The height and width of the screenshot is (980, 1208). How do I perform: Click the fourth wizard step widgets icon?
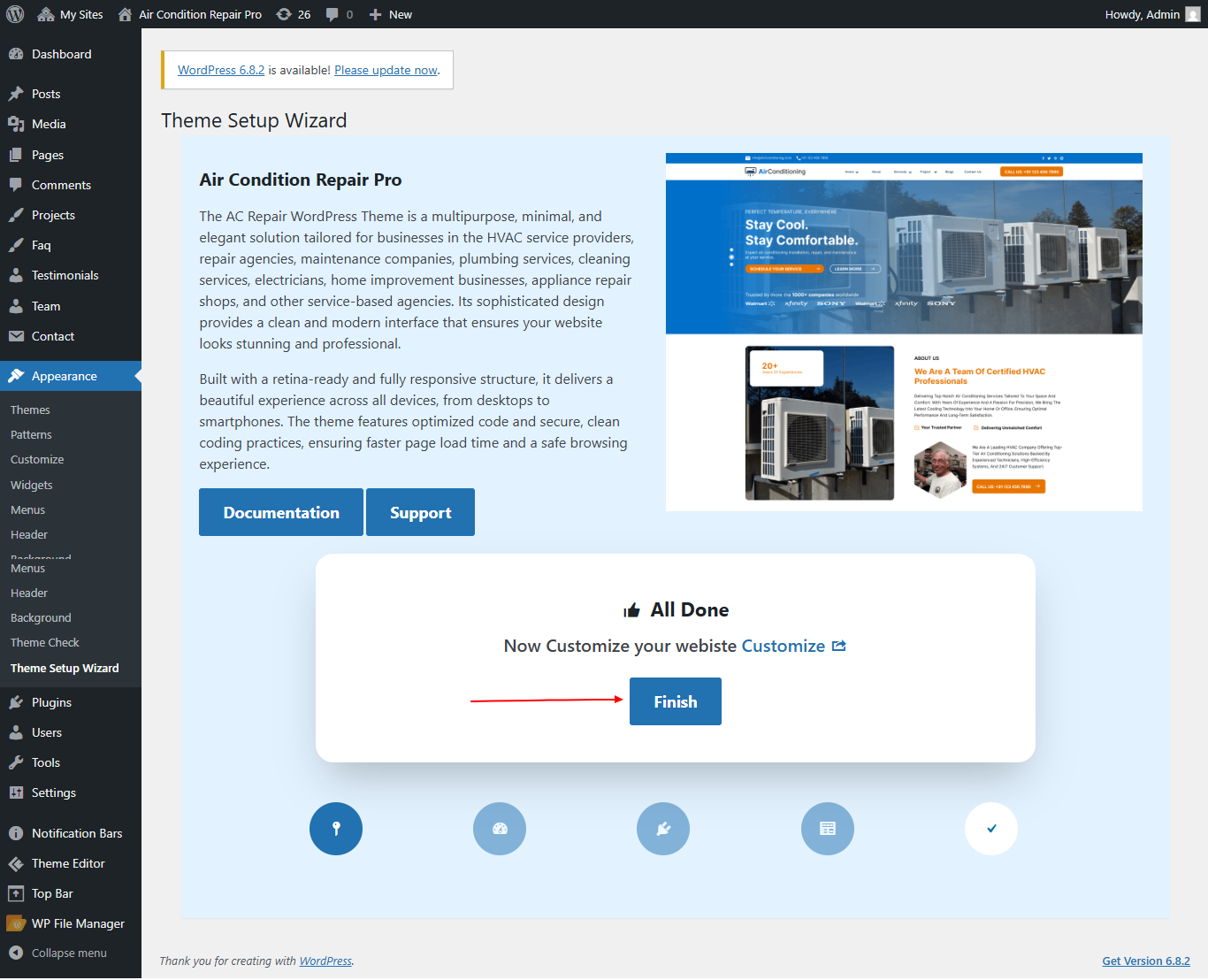[x=828, y=829]
